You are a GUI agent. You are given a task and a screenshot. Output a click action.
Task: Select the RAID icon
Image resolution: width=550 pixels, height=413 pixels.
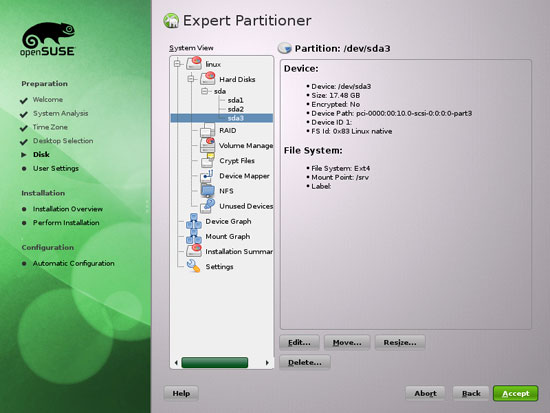(x=208, y=130)
